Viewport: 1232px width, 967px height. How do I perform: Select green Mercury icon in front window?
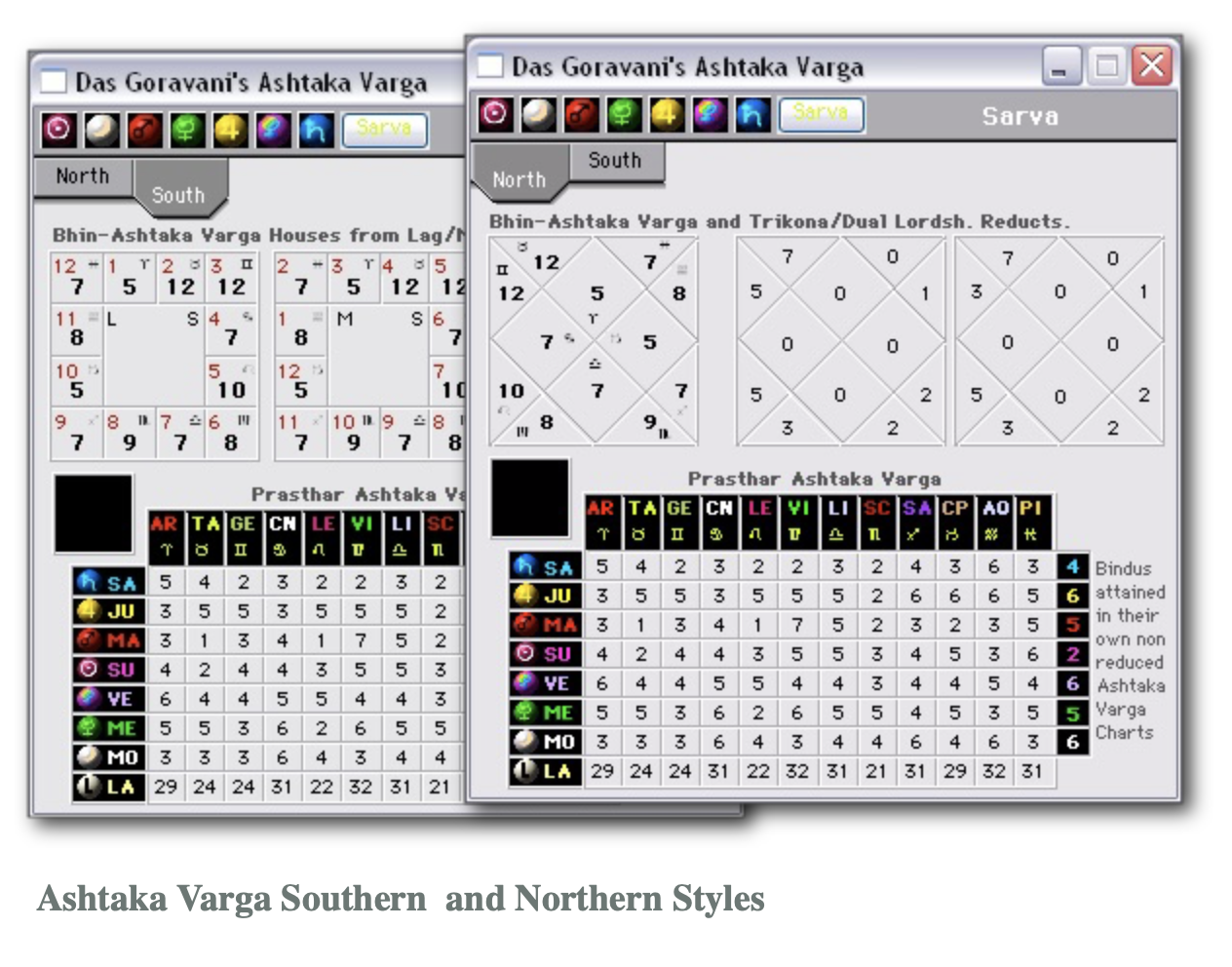(623, 114)
